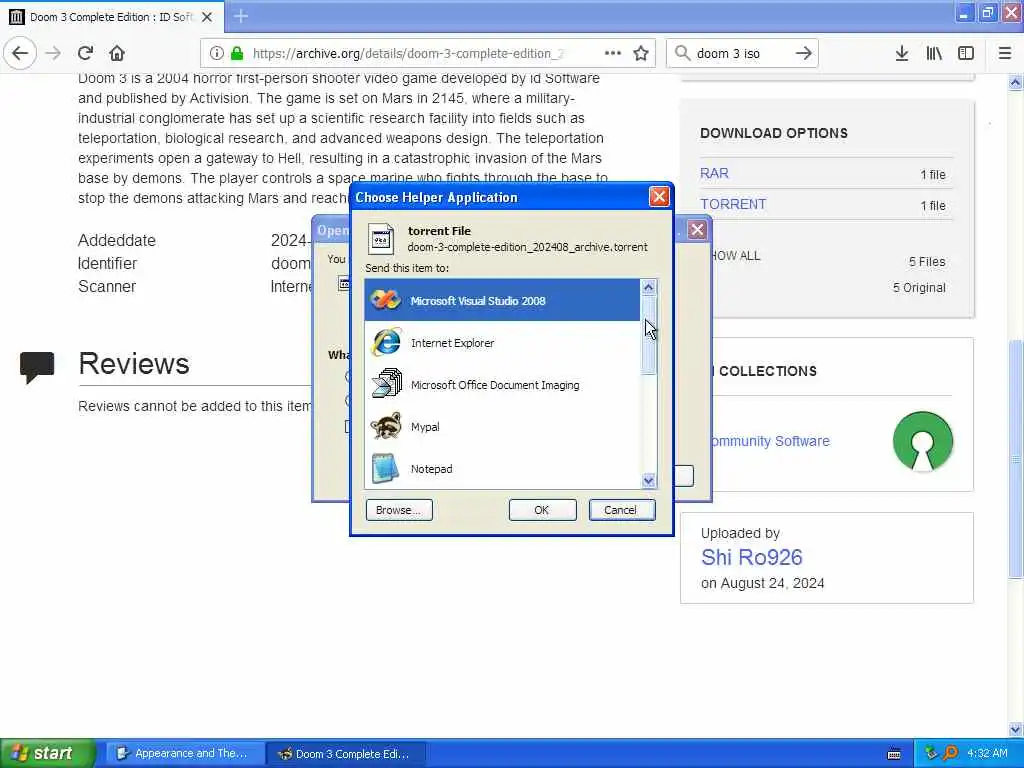The width and height of the screenshot is (1024, 768).
Task: Pick Mypal raccoon icon in the list
Action: click(385, 426)
